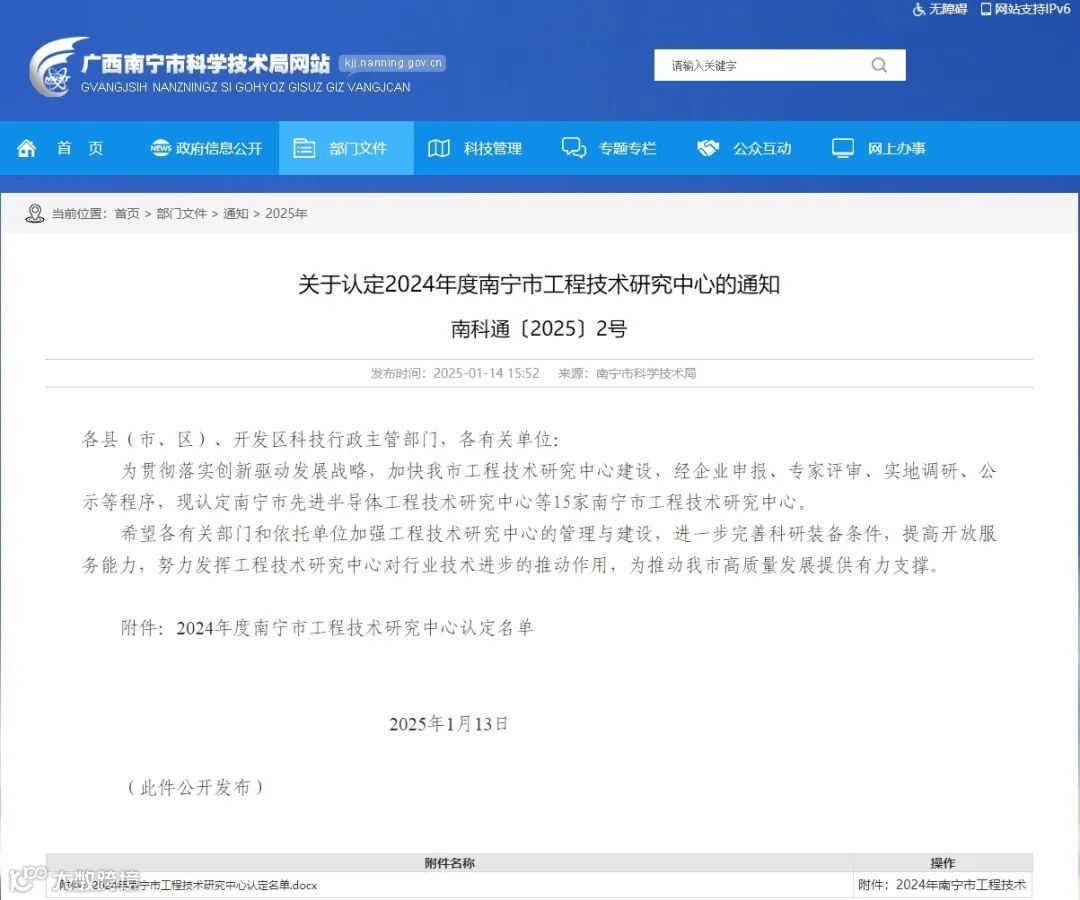Click the attachment download link under 操作
This screenshot has width=1080, height=900.
click(x=942, y=885)
